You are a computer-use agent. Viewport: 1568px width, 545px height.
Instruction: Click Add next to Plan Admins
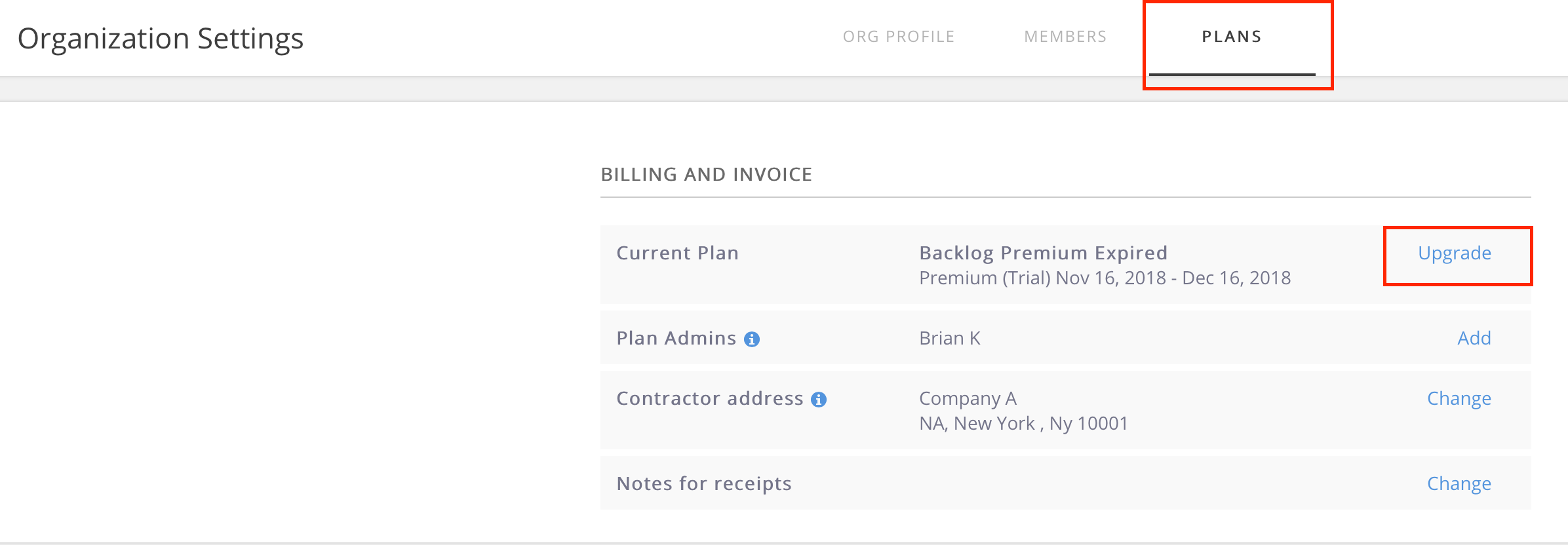click(x=1474, y=338)
